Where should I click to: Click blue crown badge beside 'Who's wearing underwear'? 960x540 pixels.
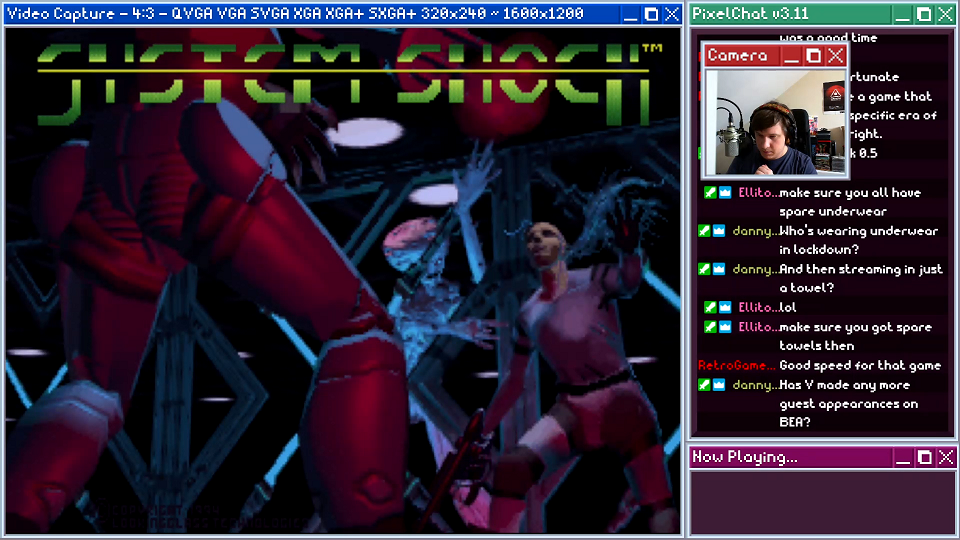coord(719,231)
